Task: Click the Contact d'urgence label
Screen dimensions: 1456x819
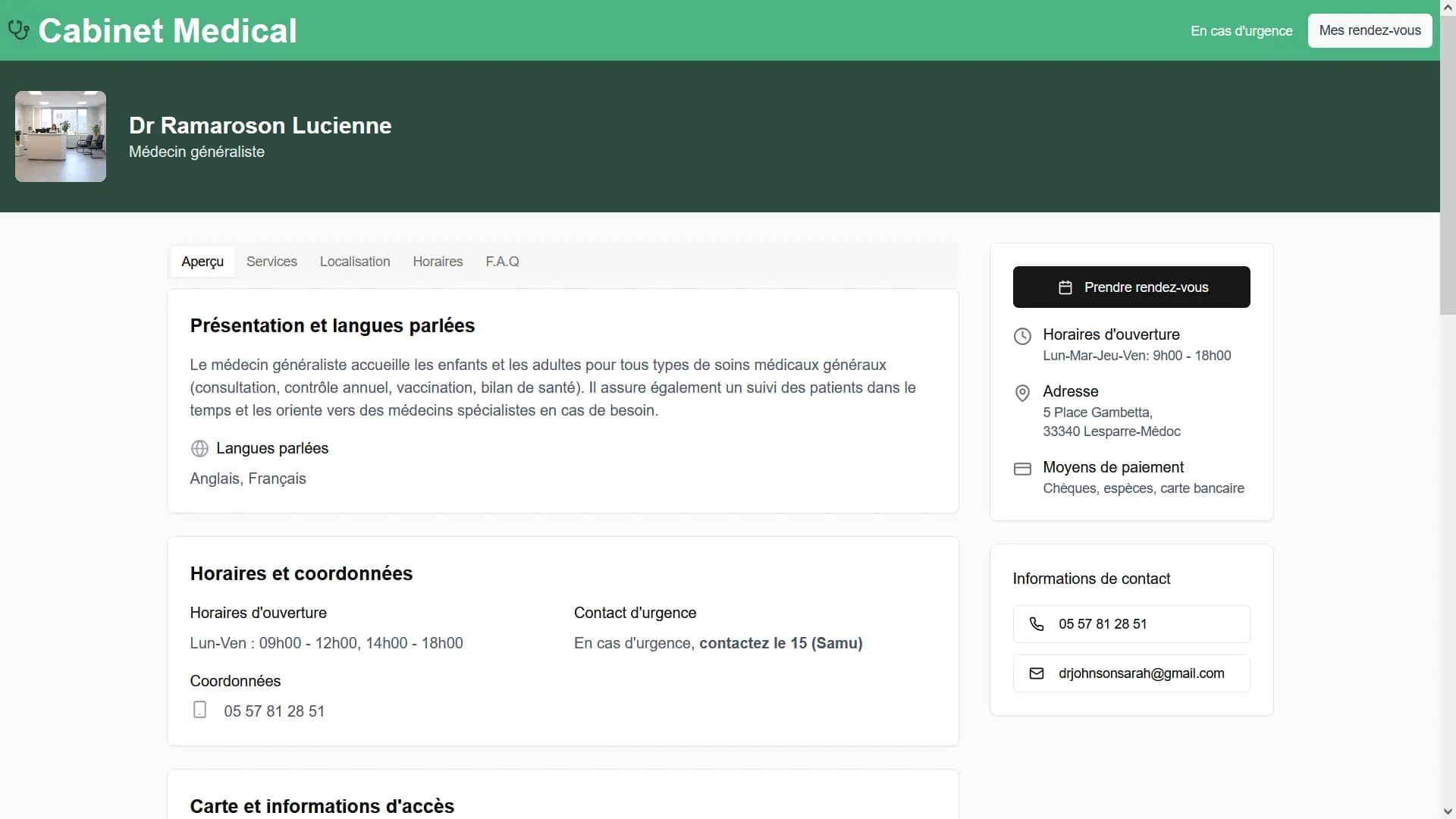Action: (x=635, y=613)
